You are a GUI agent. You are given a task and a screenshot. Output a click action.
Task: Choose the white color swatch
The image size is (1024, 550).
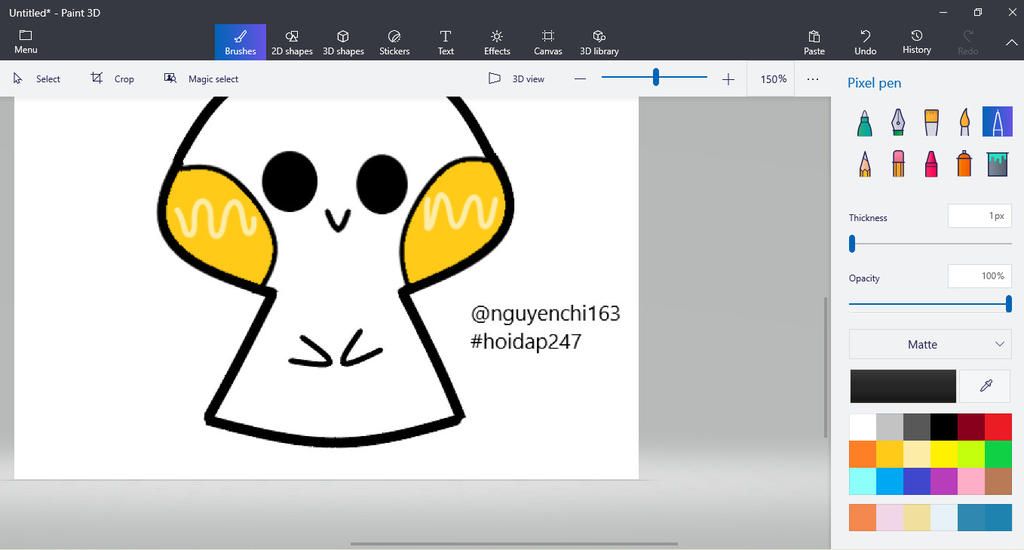pos(863,427)
